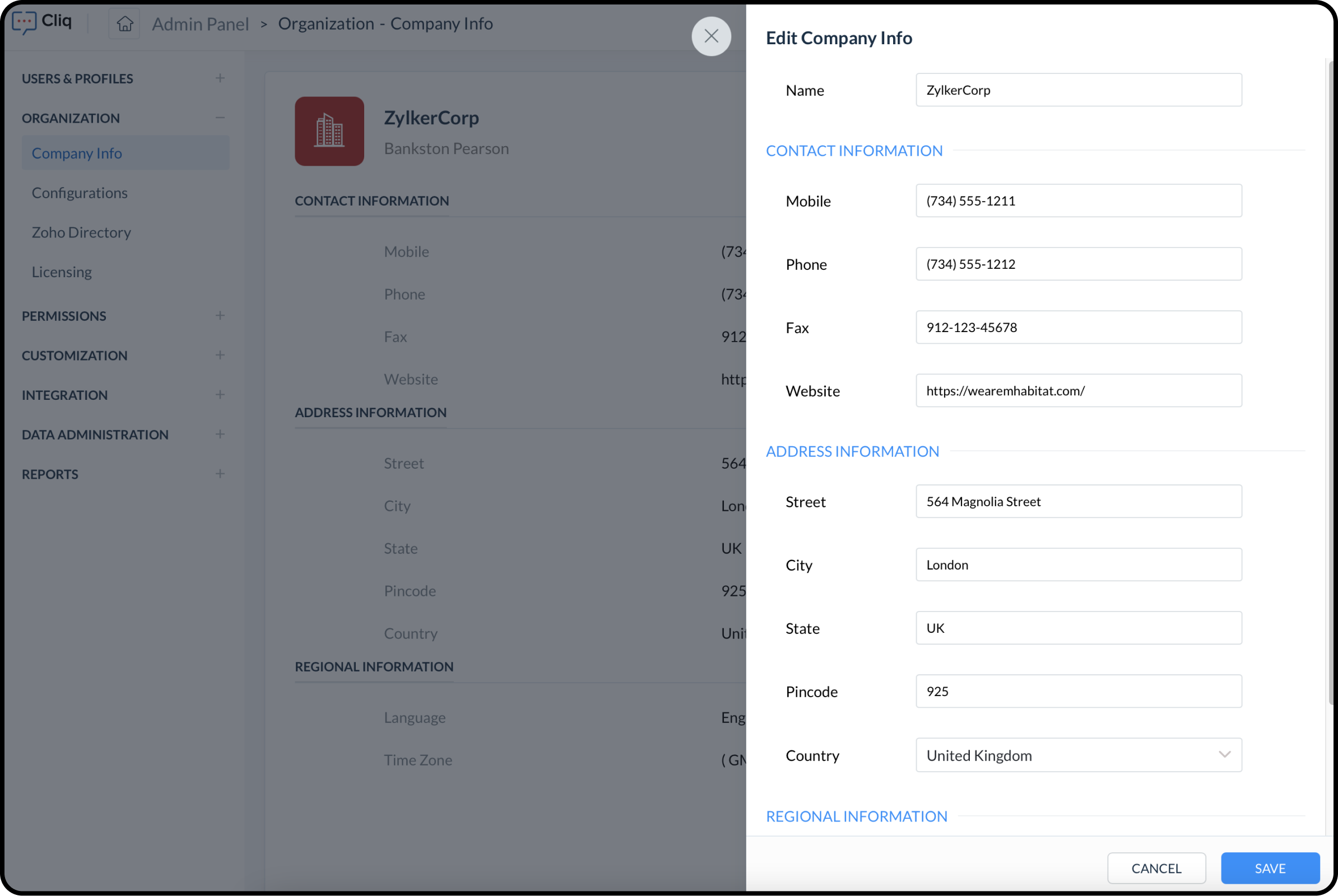Screen dimensions: 1338x896
Task: Expand the Reports section
Action: coord(220,474)
